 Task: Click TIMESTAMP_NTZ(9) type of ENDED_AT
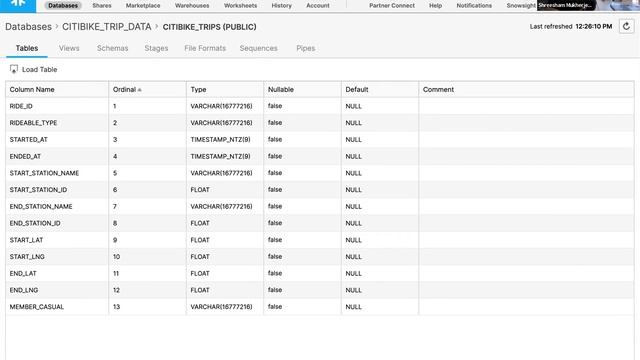point(220,156)
